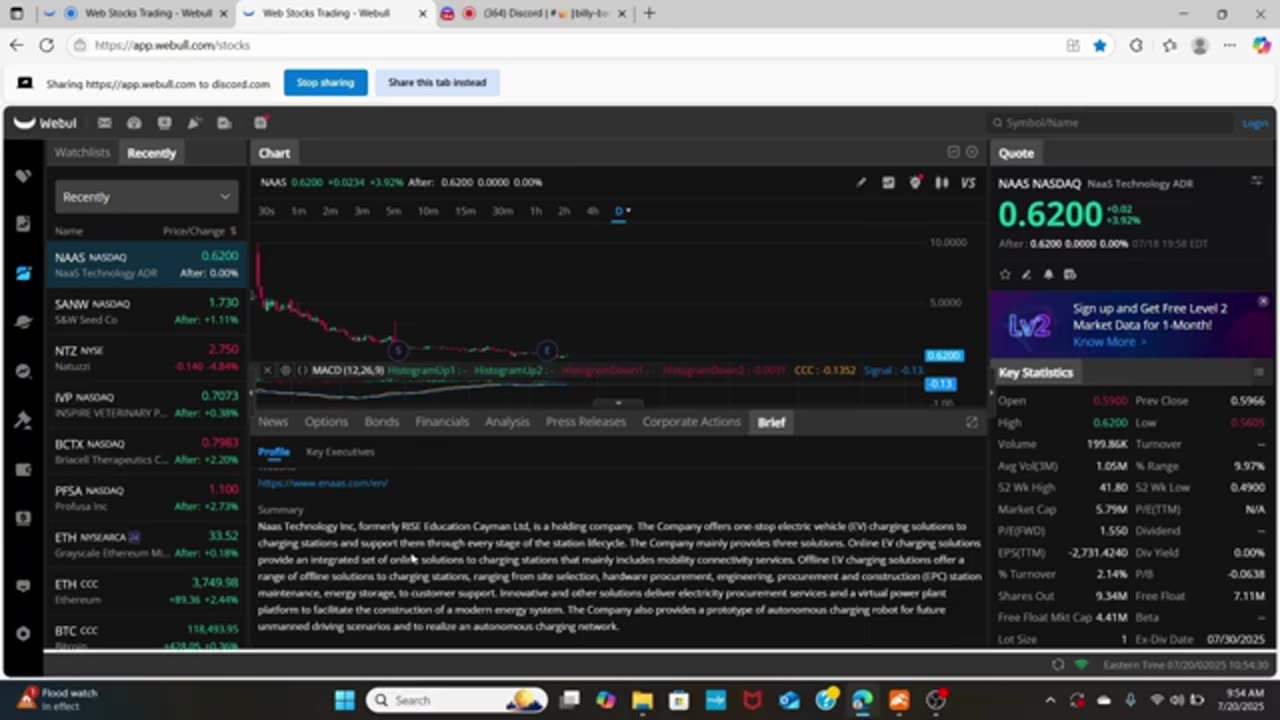Minimize Chart widget with square icon

pos(953,152)
